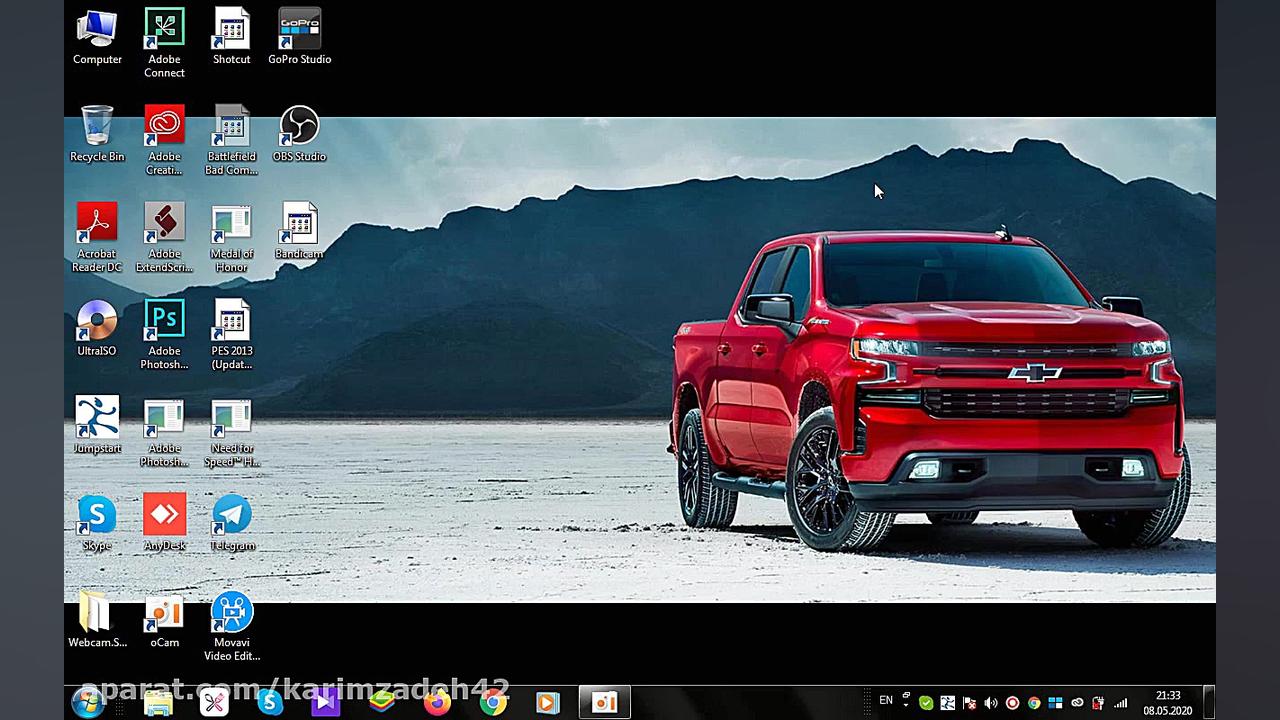Click the blue tiles tray icon
The image size is (1280, 720).
click(x=1055, y=703)
